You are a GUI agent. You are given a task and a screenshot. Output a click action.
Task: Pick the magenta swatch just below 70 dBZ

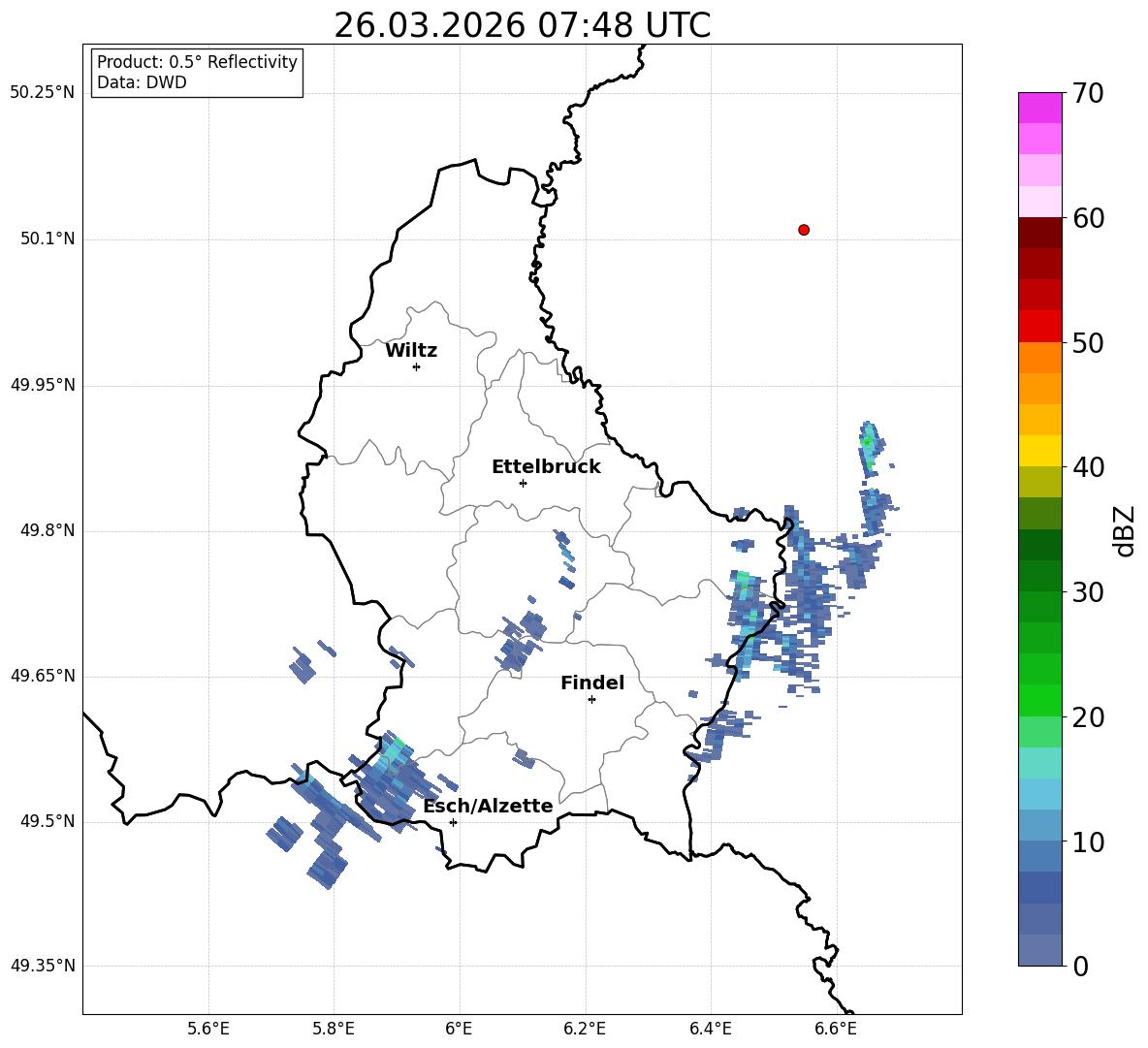point(1039,108)
